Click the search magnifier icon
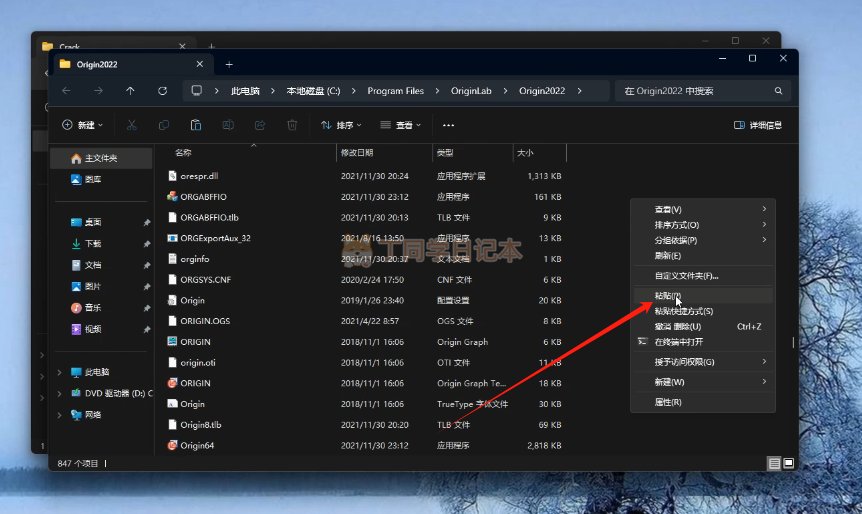 pos(779,91)
